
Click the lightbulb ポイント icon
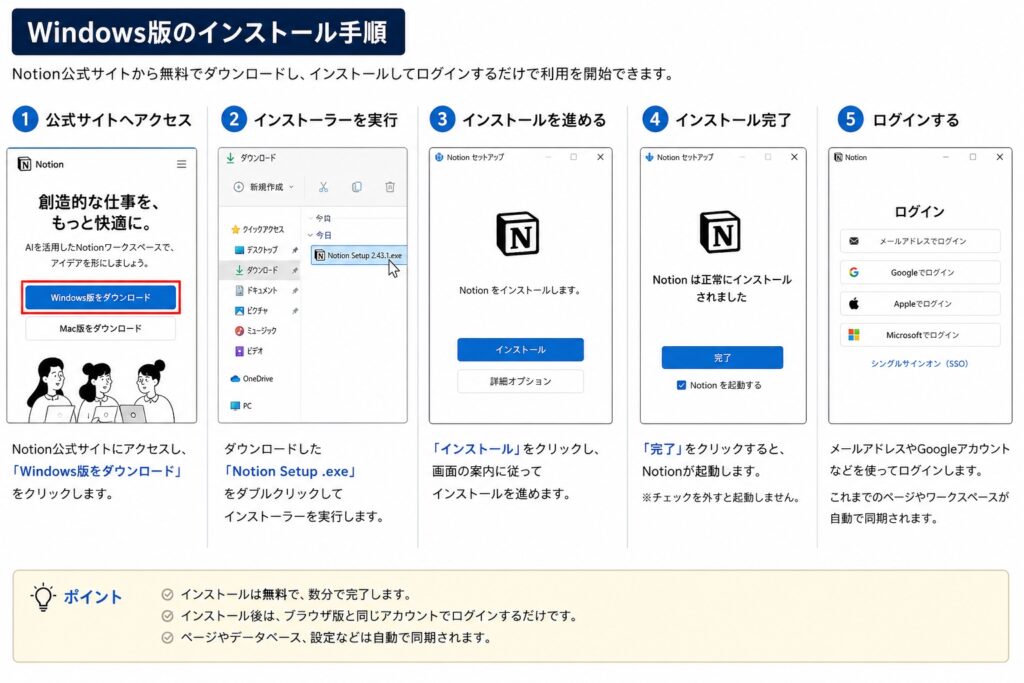pyautogui.click(x=43, y=596)
